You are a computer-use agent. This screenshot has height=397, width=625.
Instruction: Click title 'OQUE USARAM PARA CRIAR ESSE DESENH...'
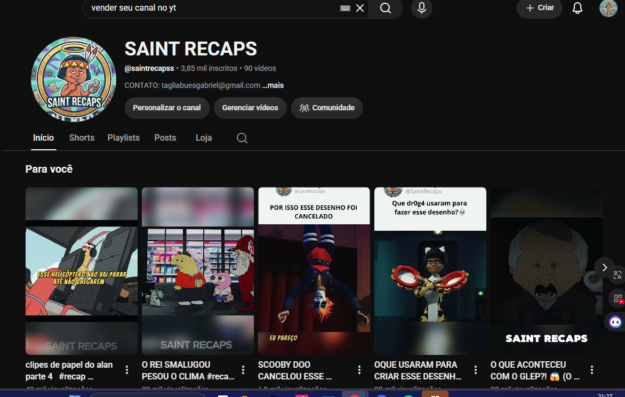tap(417, 371)
